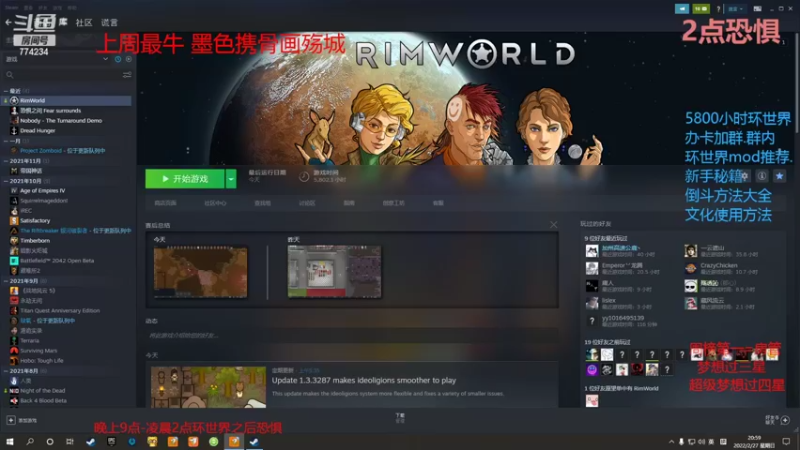This screenshot has height=450, width=800.
Task: Select Timberborn in the library sidebar
Action: coord(35,240)
